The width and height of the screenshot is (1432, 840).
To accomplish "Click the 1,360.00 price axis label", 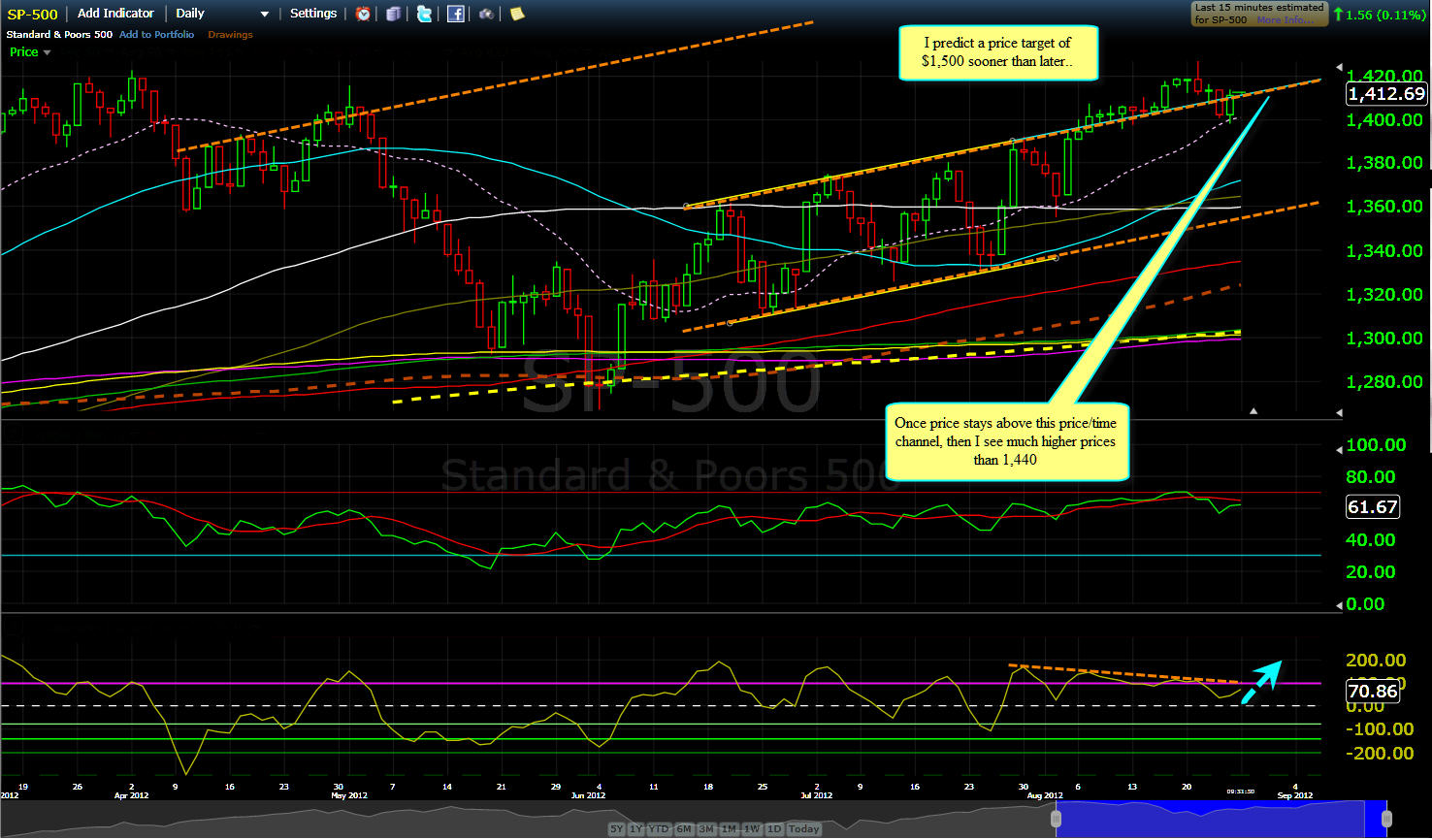I will coord(1384,207).
